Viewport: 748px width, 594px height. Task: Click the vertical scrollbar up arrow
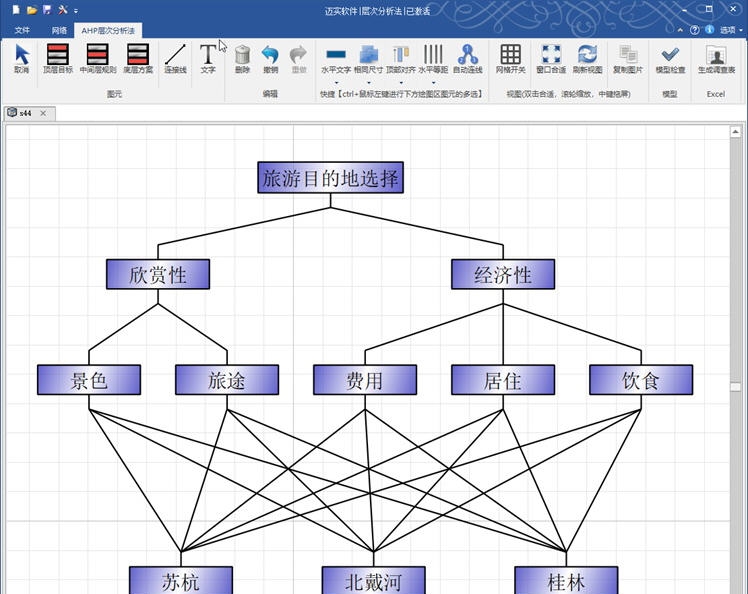pos(735,132)
